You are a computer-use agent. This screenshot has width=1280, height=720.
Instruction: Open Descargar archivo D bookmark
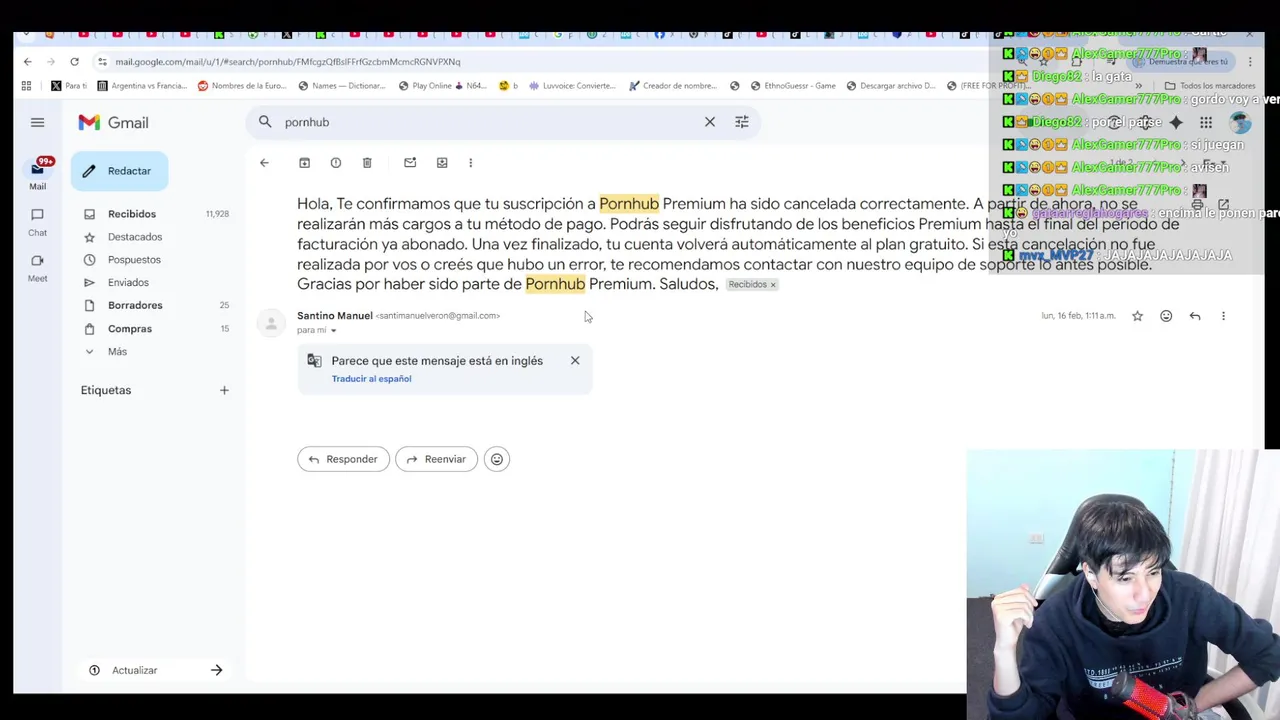890,86
